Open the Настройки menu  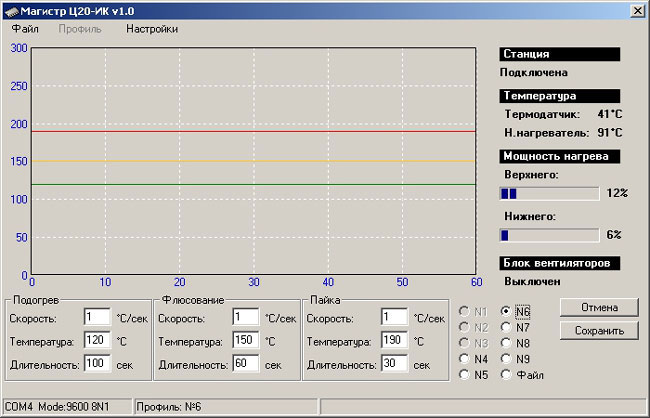tap(152, 29)
